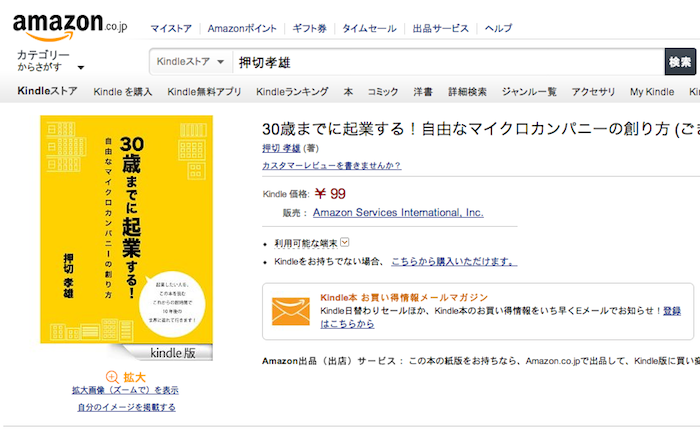The image size is (700, 429).
Task: Open the ヘルプ link
Action: [x=498, y=29]
